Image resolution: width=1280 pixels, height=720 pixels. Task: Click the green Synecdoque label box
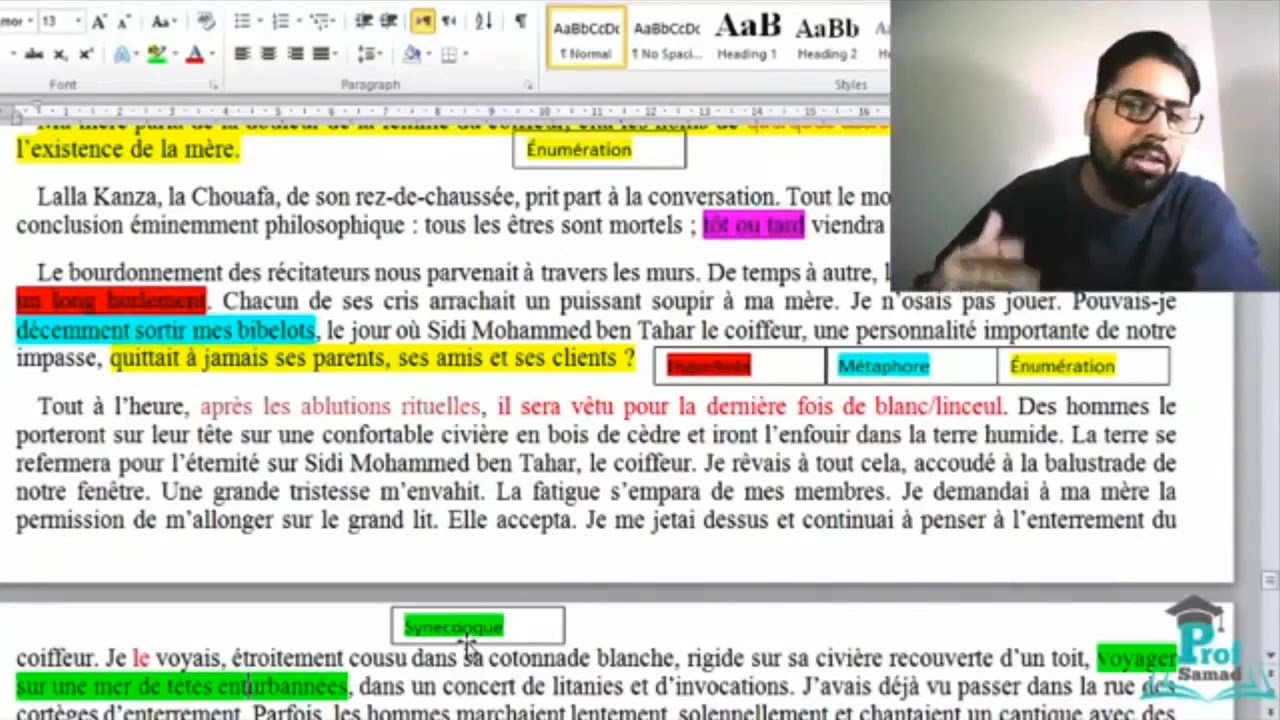tap(478, 626)
